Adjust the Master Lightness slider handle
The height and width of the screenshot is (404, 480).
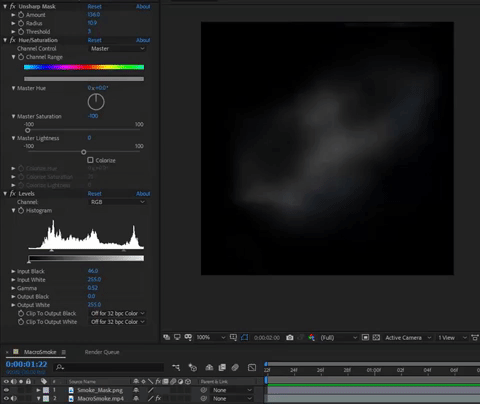point(84,152)
